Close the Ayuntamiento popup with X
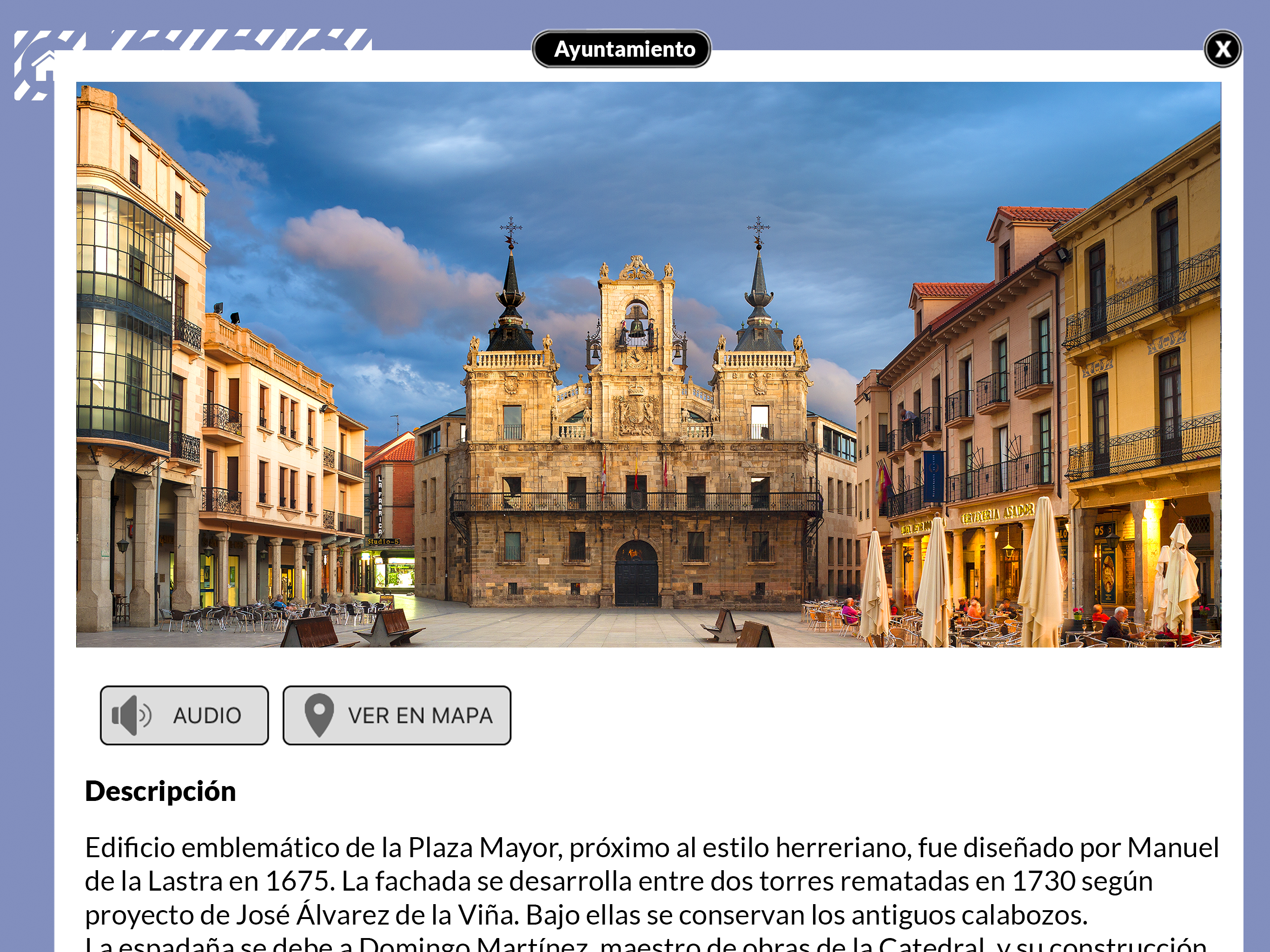This screenshot has width=1270, height=952. click(x=1222, y=49)
